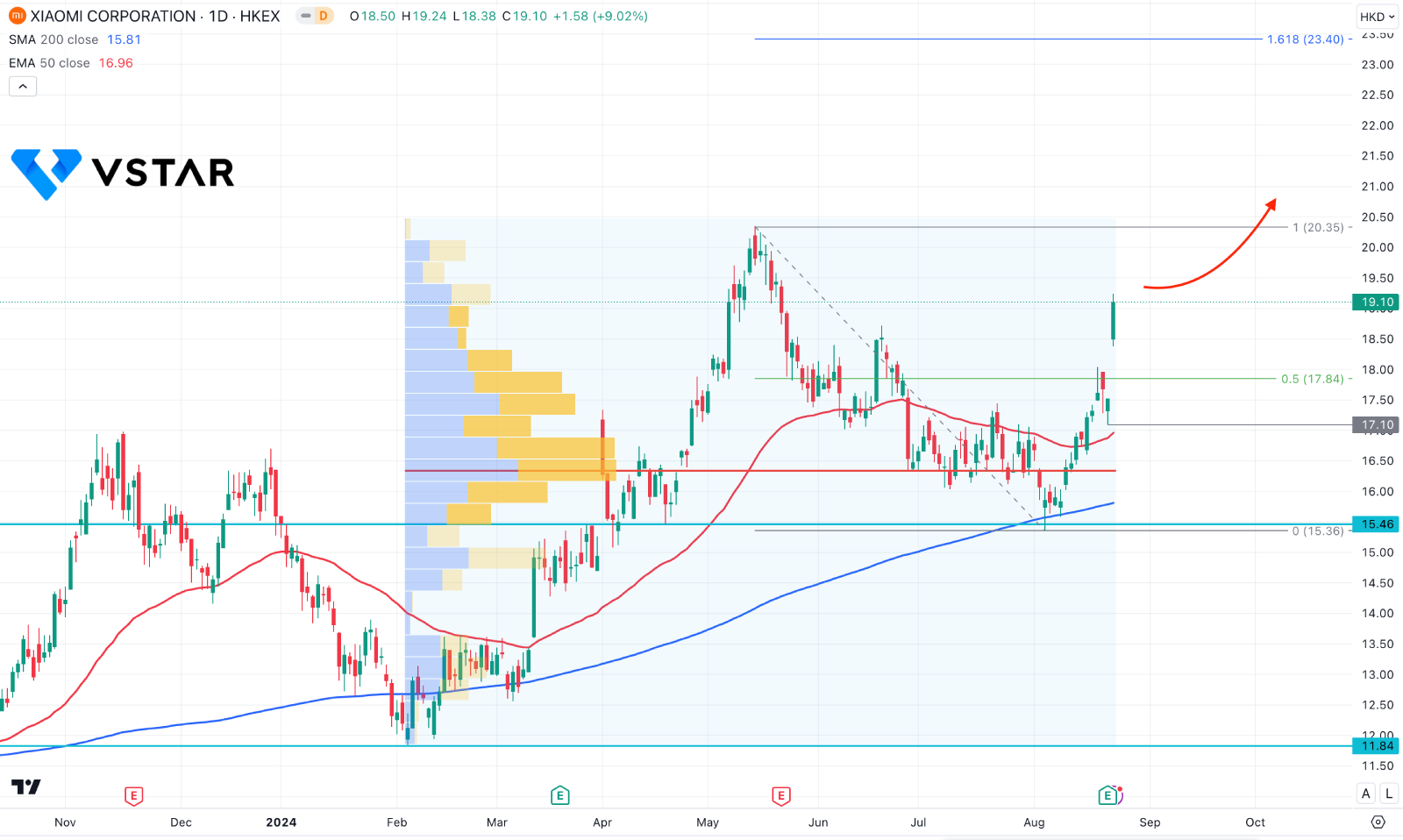Viewport: 1403px width, 840px height.
Task: Click the SMA value 15.81 in legend
Action: [124, 39]
